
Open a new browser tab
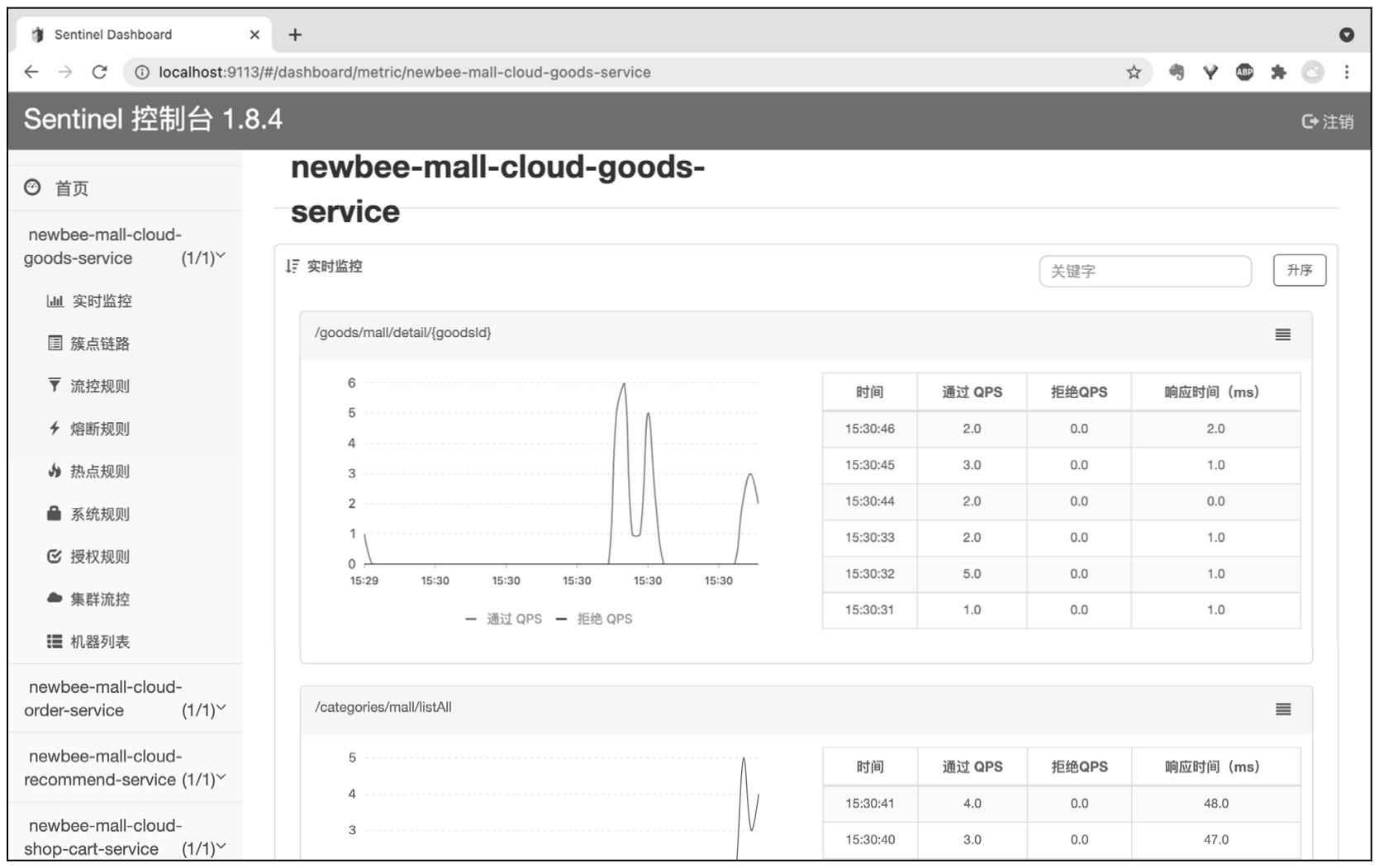[295, 35]
